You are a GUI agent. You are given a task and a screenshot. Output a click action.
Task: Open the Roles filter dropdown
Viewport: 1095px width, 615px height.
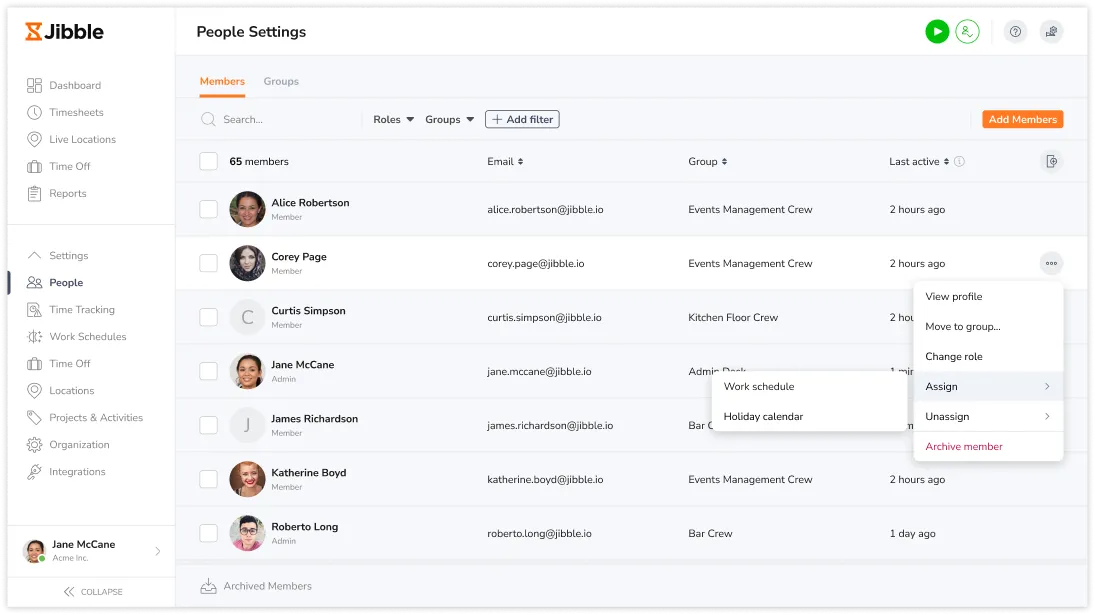(393, 120)
